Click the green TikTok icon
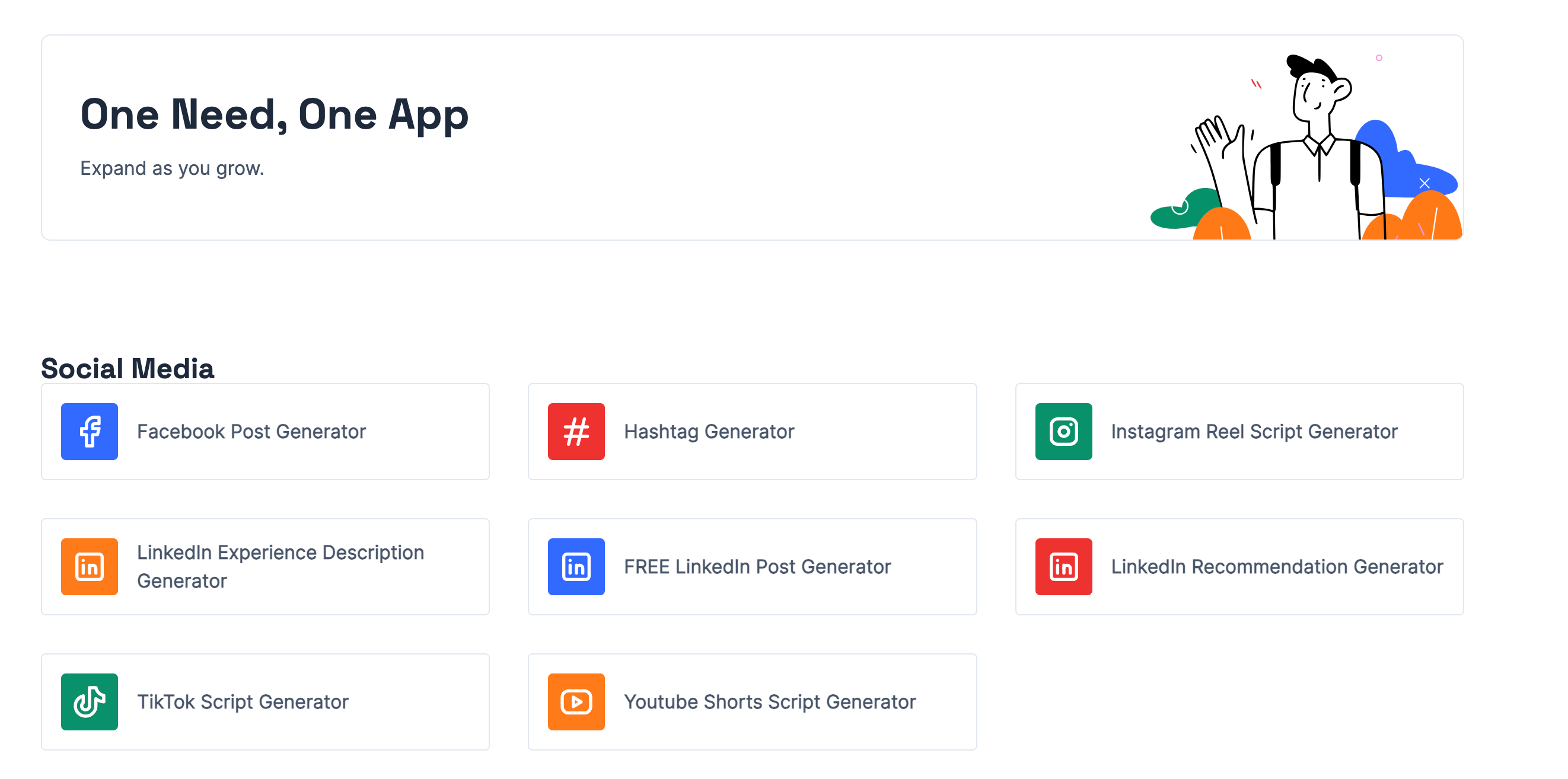Viewport: 1568px width, 779px height. (x=90, y=702)
